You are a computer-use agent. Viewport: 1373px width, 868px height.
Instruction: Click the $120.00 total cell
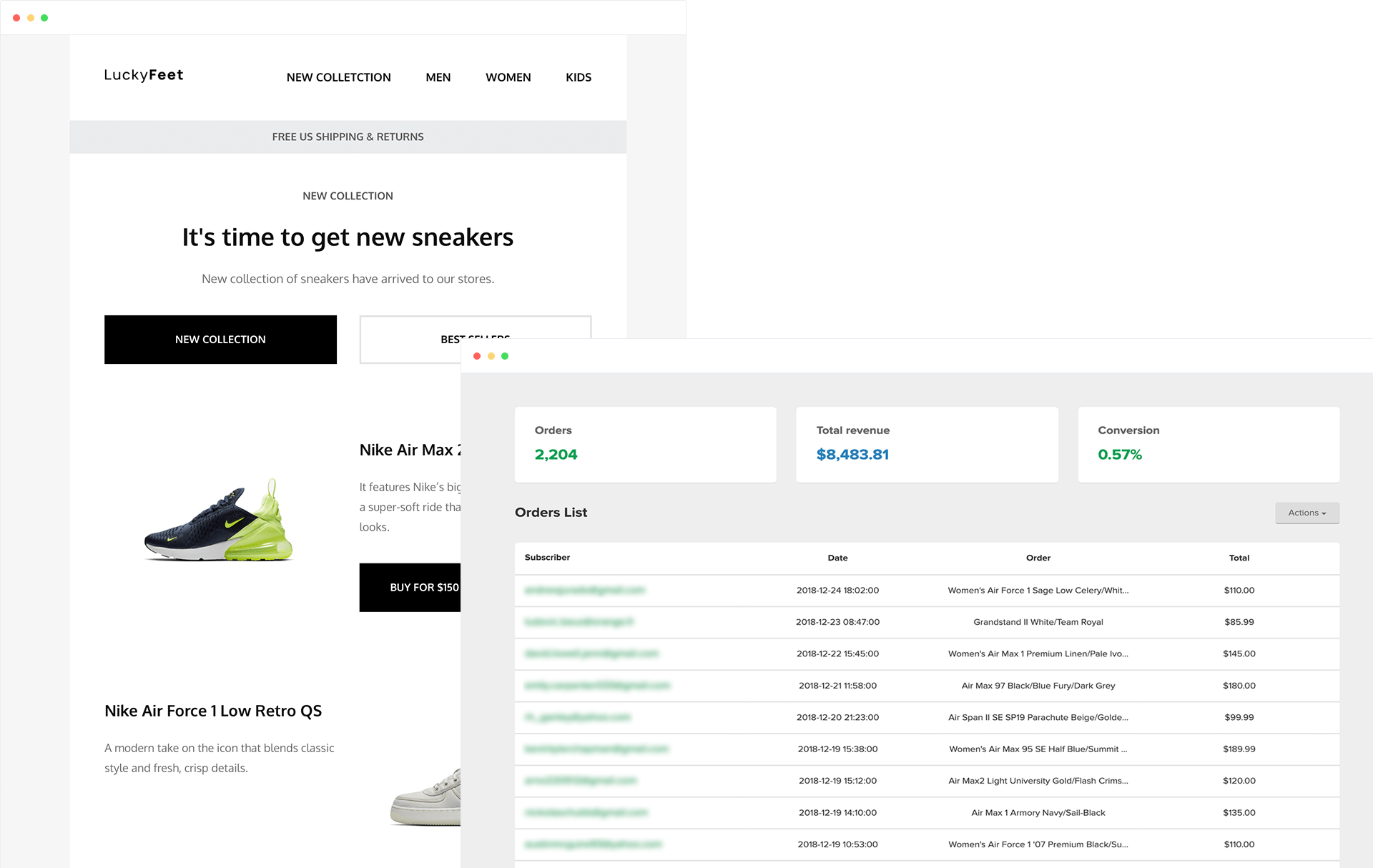click(x=1239, y=781)
